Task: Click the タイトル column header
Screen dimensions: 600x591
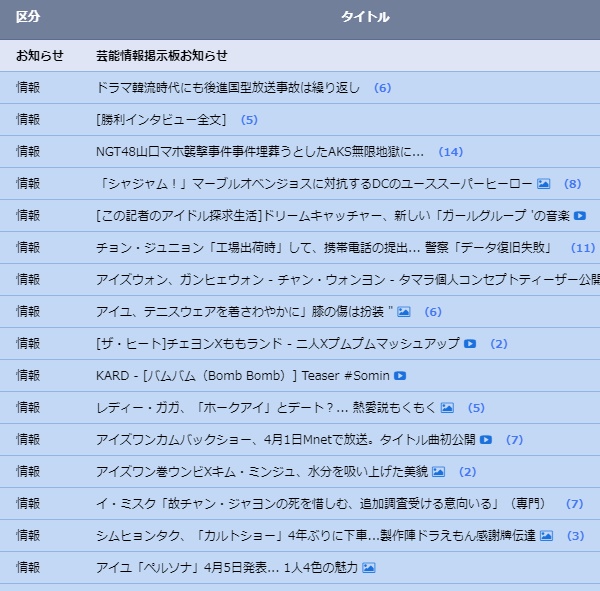Action: (x=365, y=17)
